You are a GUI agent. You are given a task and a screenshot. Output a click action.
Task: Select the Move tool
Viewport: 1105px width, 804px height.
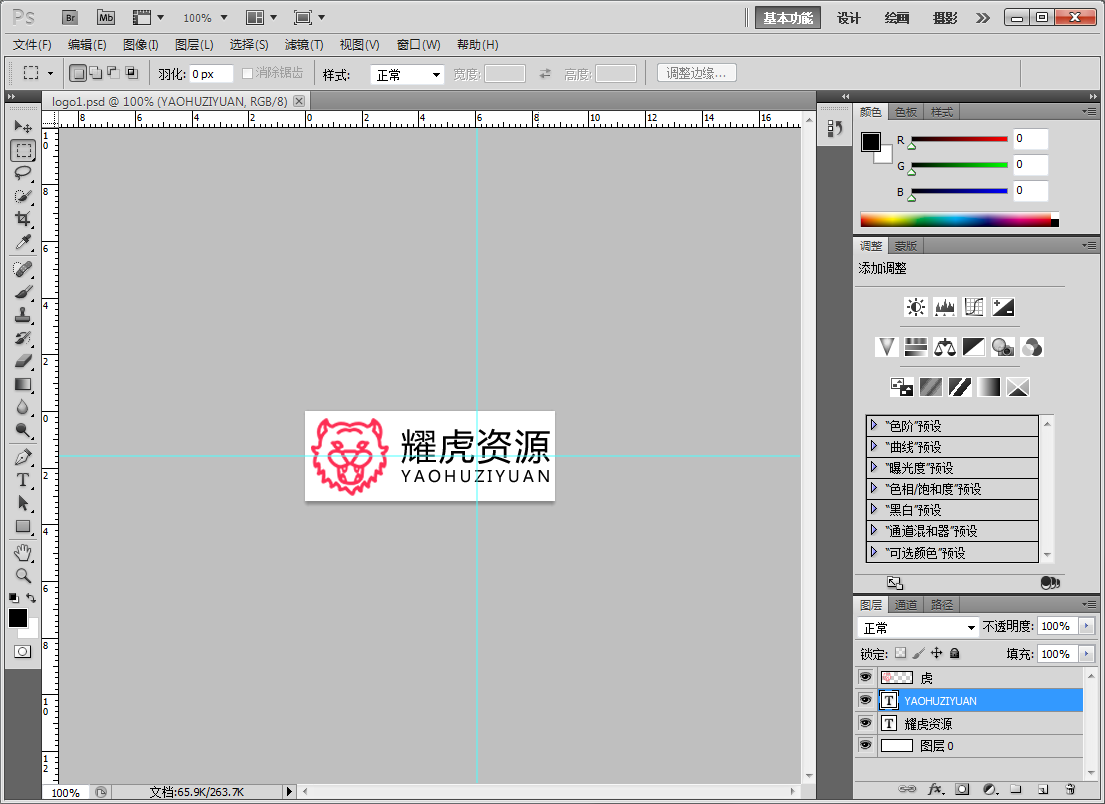(22, 127)
